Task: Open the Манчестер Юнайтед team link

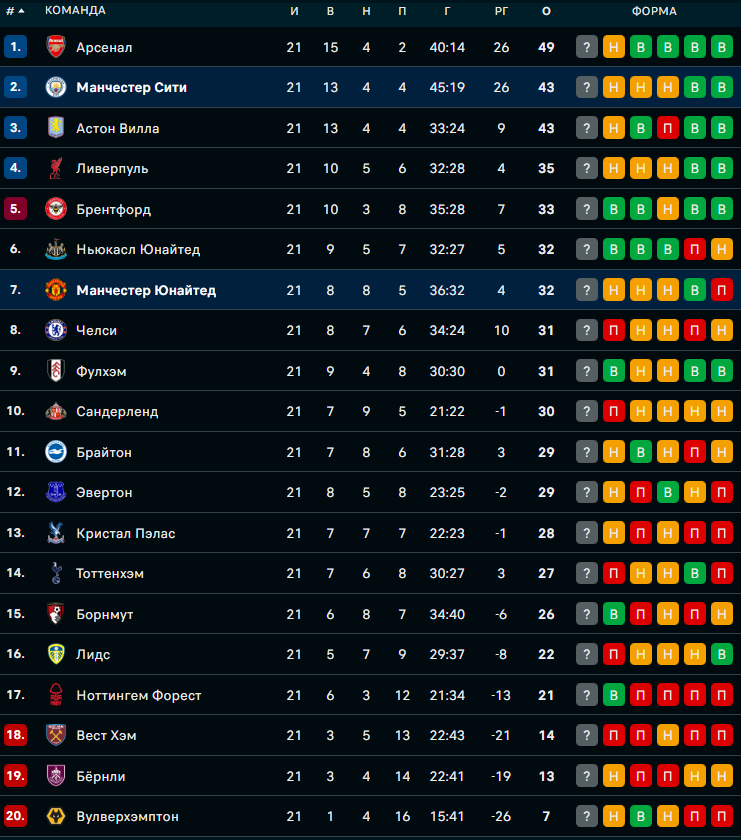Action: (146, 290)
